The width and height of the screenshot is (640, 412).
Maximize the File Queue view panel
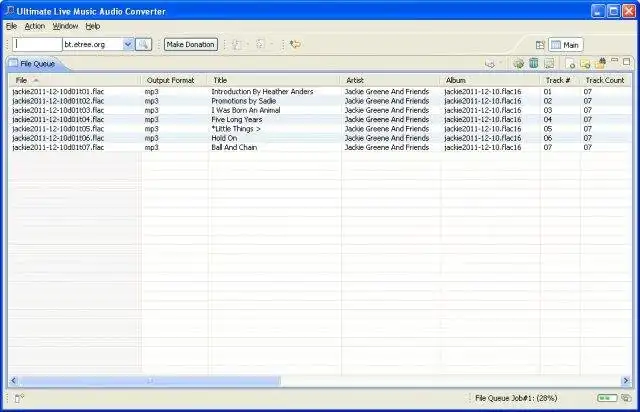click(627, 62)
